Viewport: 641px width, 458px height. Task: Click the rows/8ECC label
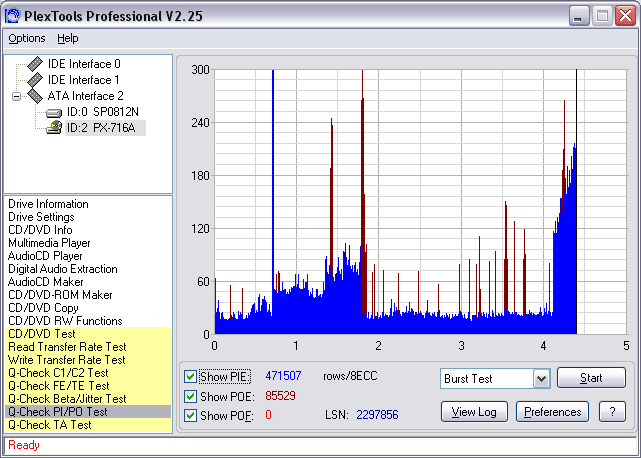coord(350,376)
